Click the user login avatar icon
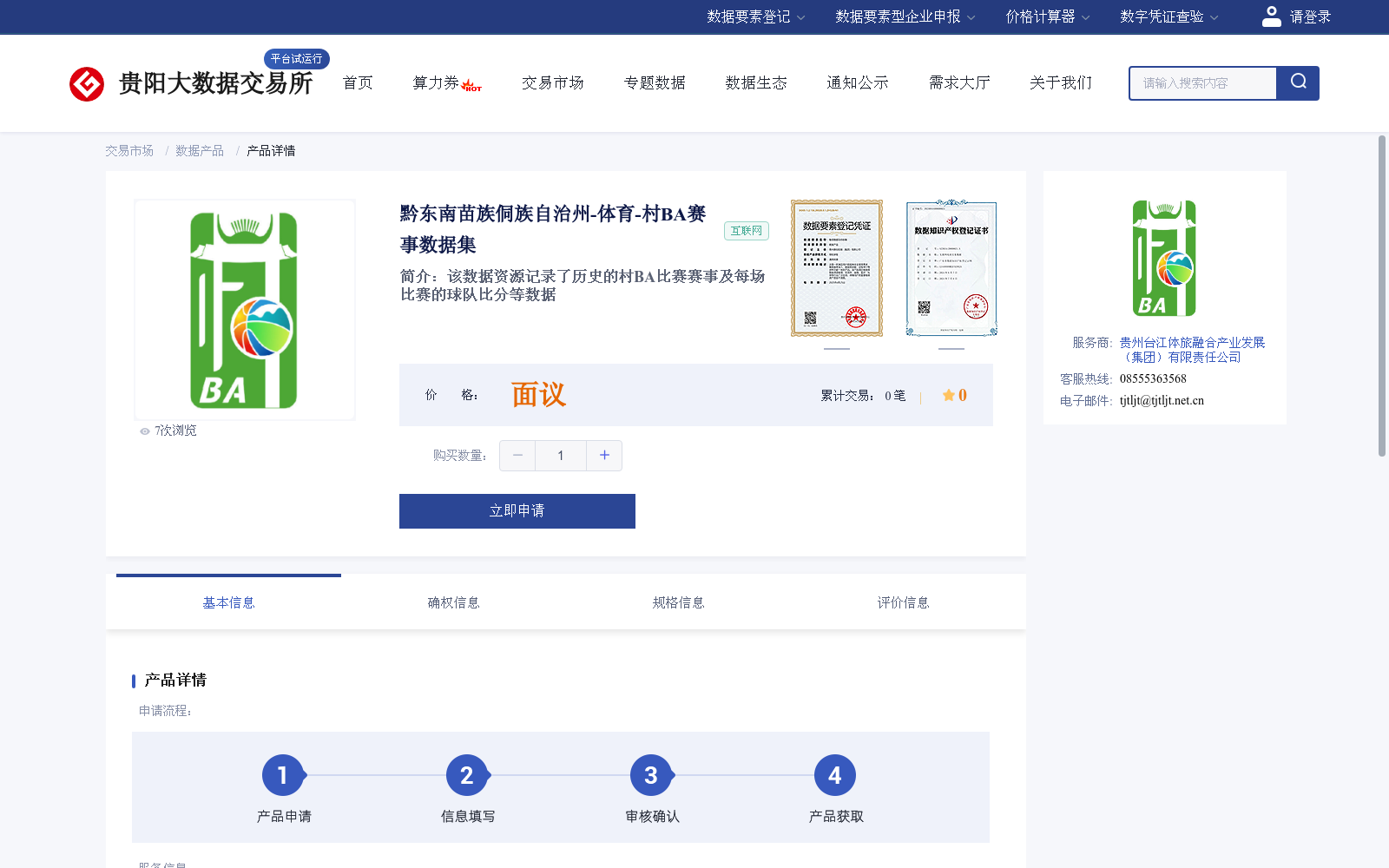Image resolution: width=1389 pixels, height=868 pixels. tap(1272, 16)
